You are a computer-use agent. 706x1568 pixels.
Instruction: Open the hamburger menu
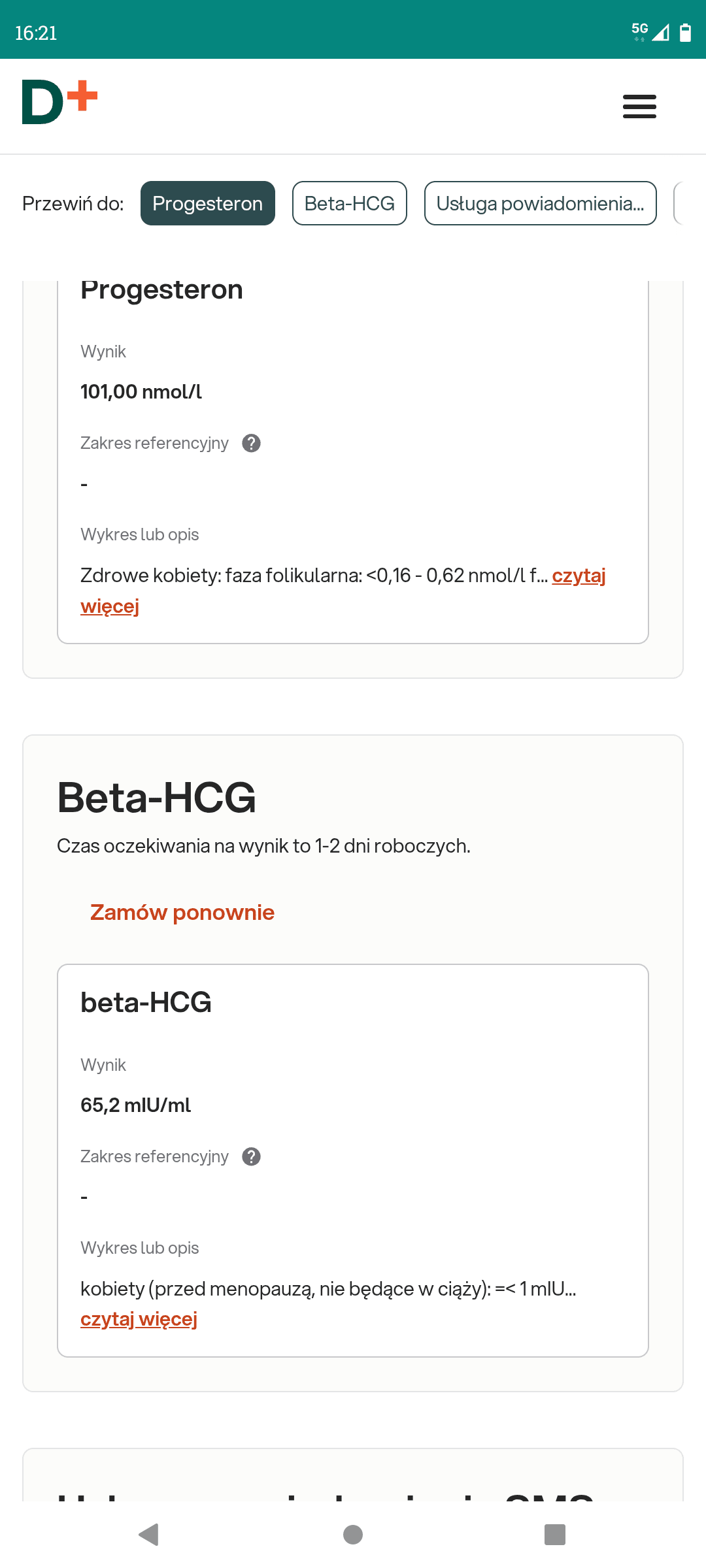tap(639, 106)
